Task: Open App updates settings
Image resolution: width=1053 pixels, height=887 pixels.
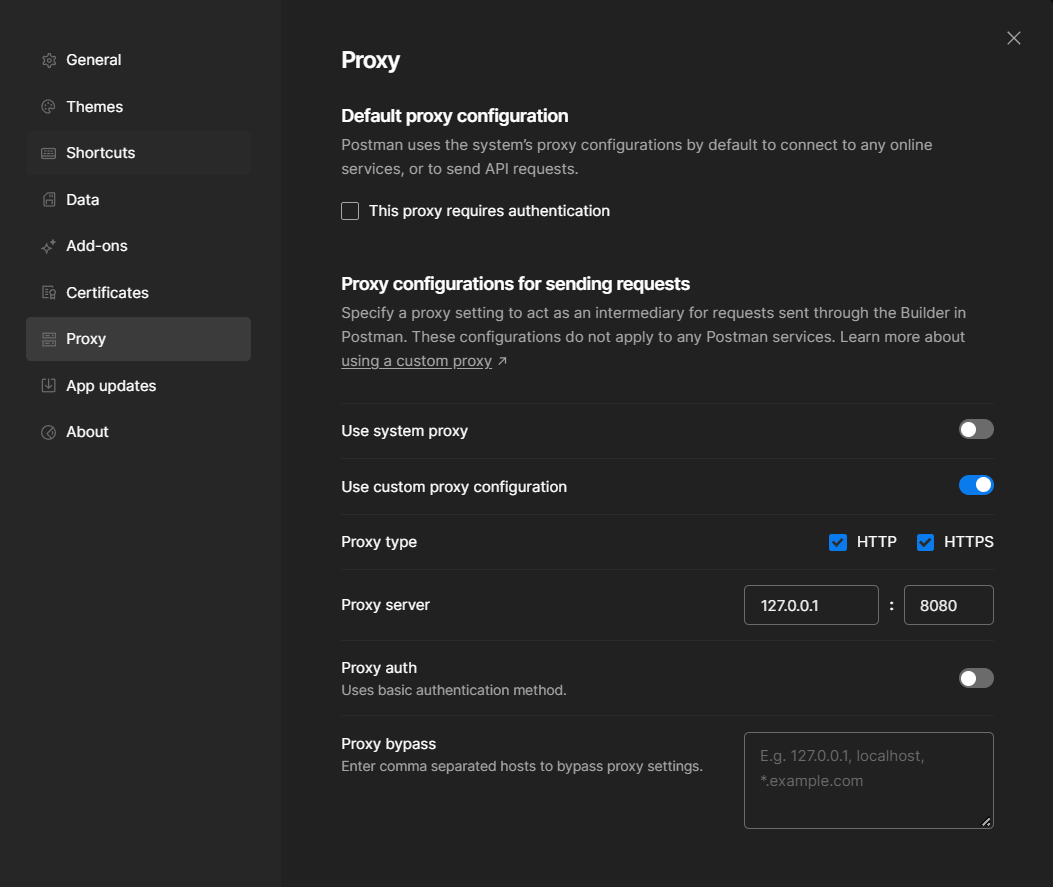Action: 138,385
